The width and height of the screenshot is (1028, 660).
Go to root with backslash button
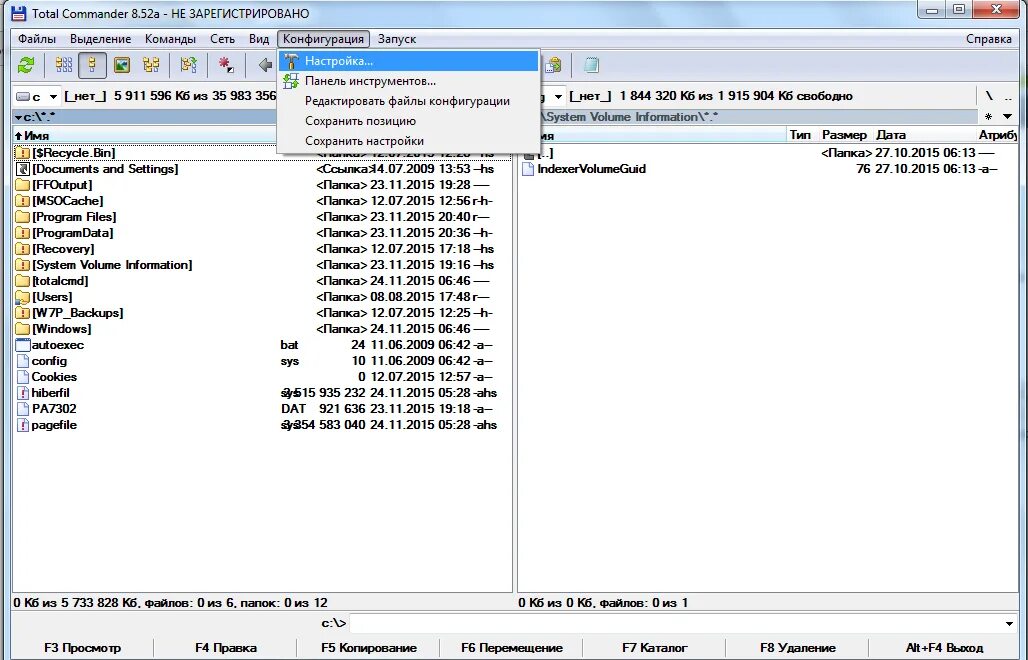[989, 96]
